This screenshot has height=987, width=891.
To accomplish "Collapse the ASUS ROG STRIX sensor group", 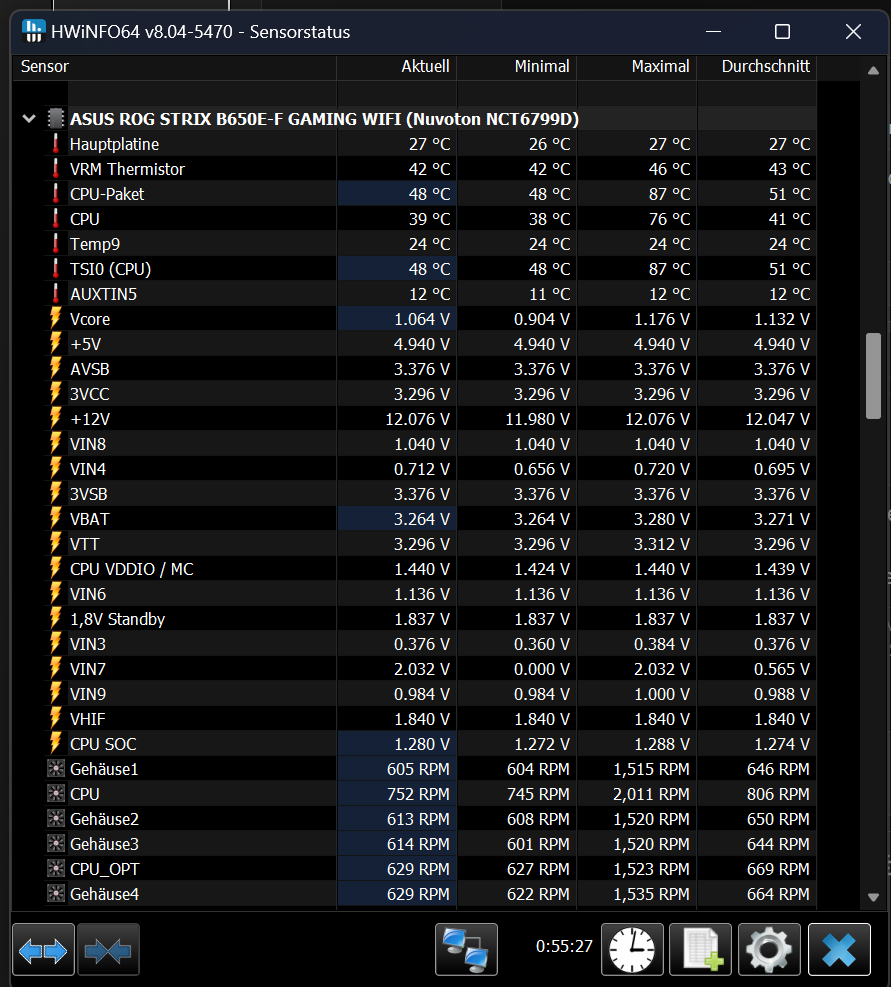I will (28, 118).
